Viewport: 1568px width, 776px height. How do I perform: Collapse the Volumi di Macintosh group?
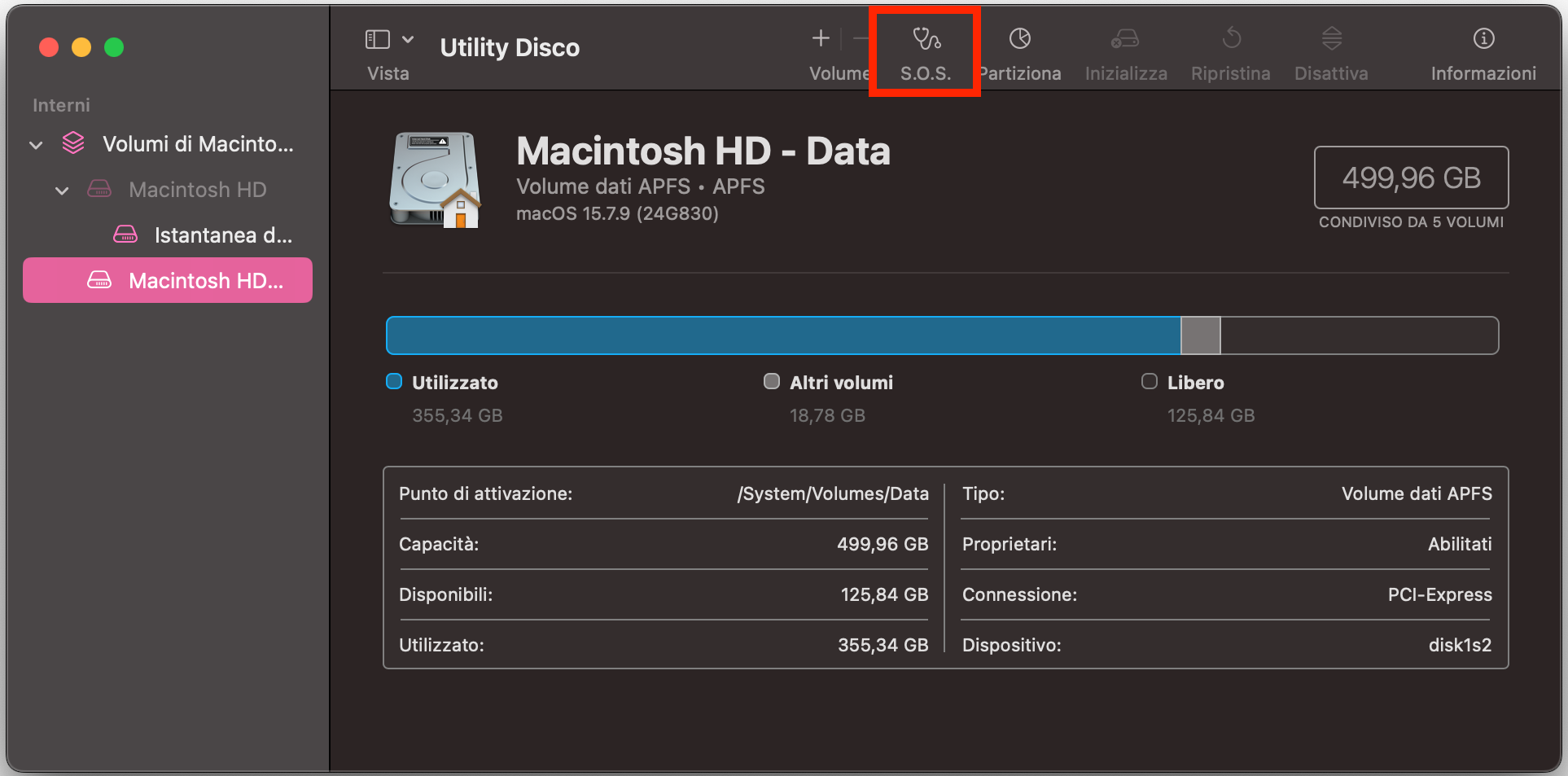pyautogui.click(x=36, y=145)
